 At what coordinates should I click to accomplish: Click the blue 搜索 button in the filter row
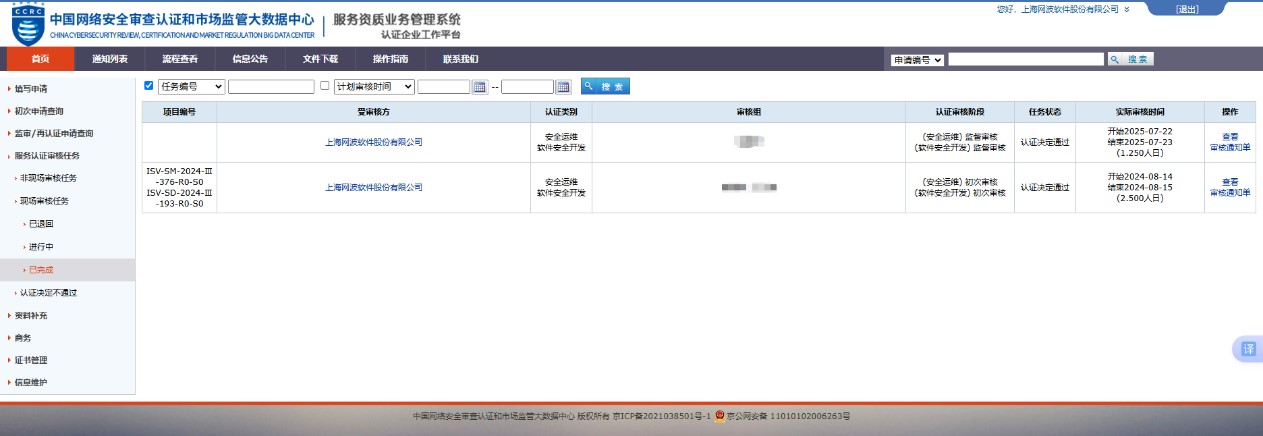605,87
